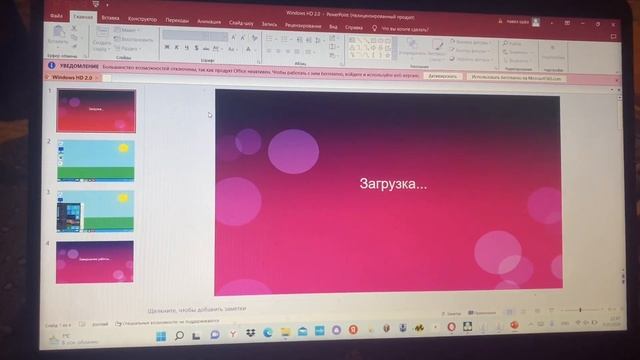
Task: Click the bulleted list icon
Action: 270,39
